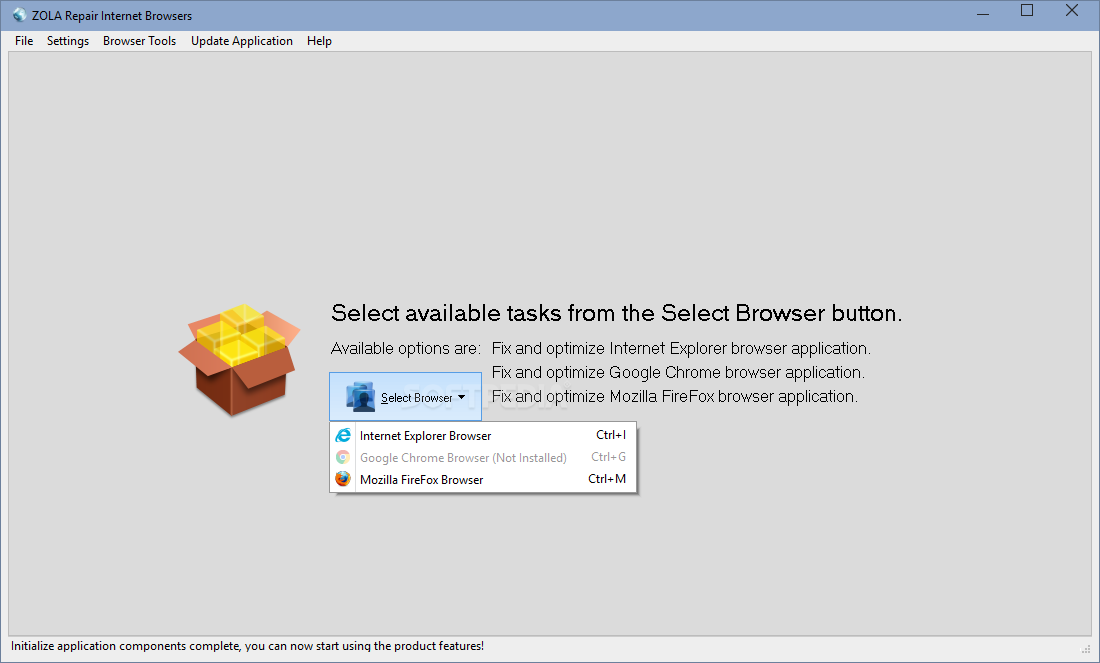Click 'Available options are:' label
The width and height of the screenshot is (1100, 663).
(x=405, y=349)
